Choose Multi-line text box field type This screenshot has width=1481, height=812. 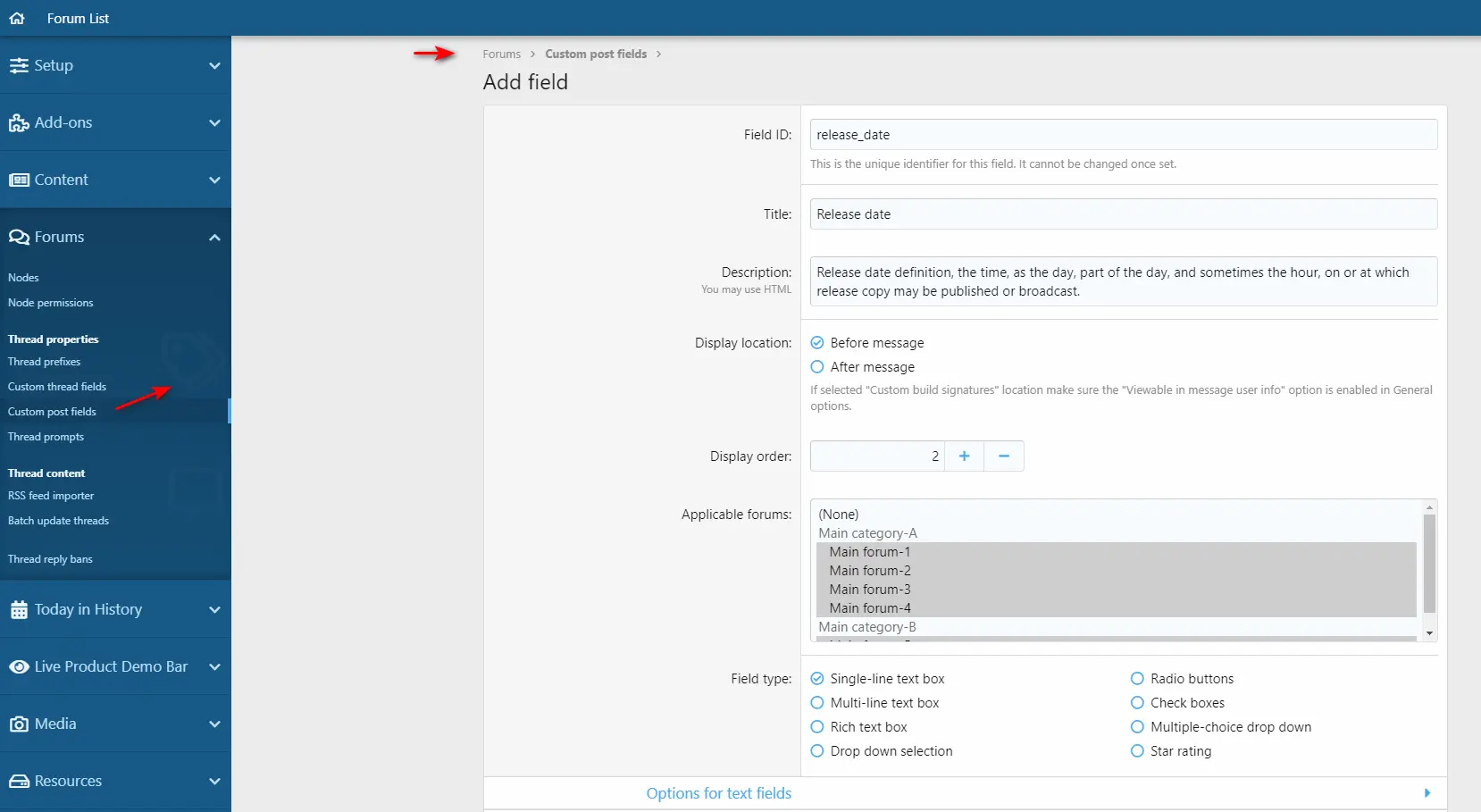tap(817, 703)
